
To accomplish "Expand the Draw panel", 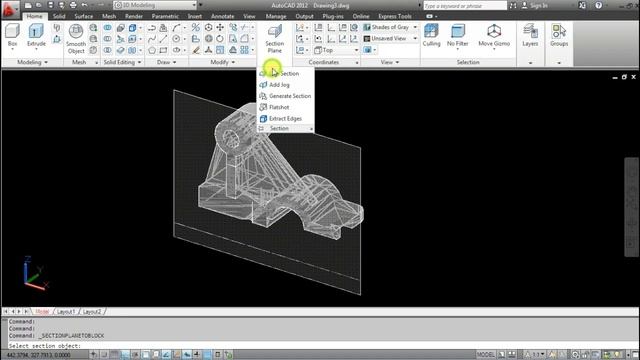I will pyautogui.click(x=167, y=62).
